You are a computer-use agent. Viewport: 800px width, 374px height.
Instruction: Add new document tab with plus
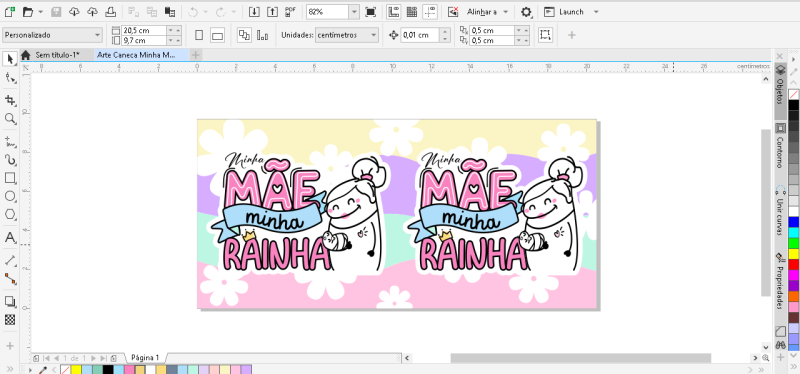pyautogui.click(x=196, y=55)
